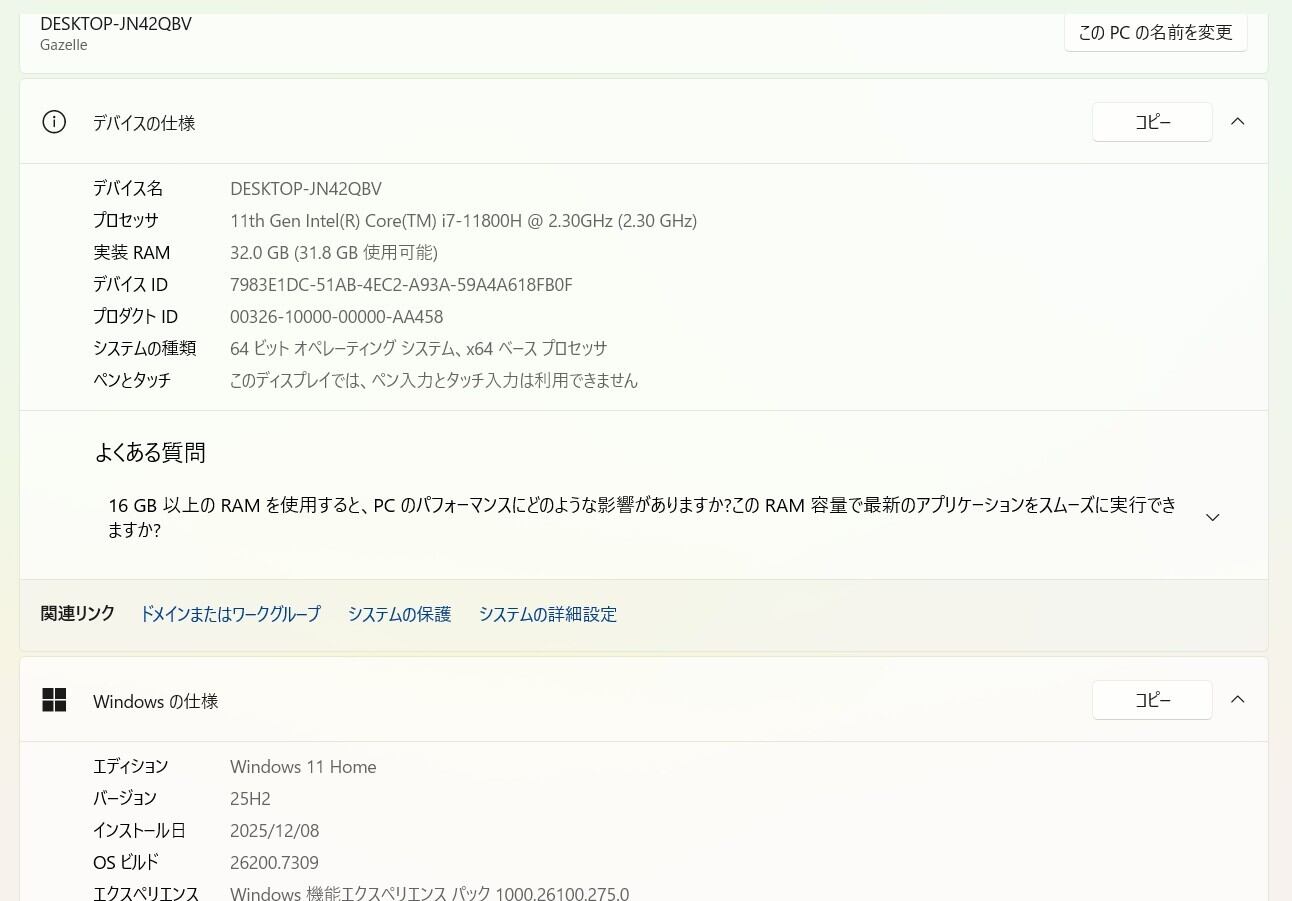This screenshot has height=901, width=1292.
Task: Click the プロセッサ label
Action: pyautogui.click(x=126, y=221)
